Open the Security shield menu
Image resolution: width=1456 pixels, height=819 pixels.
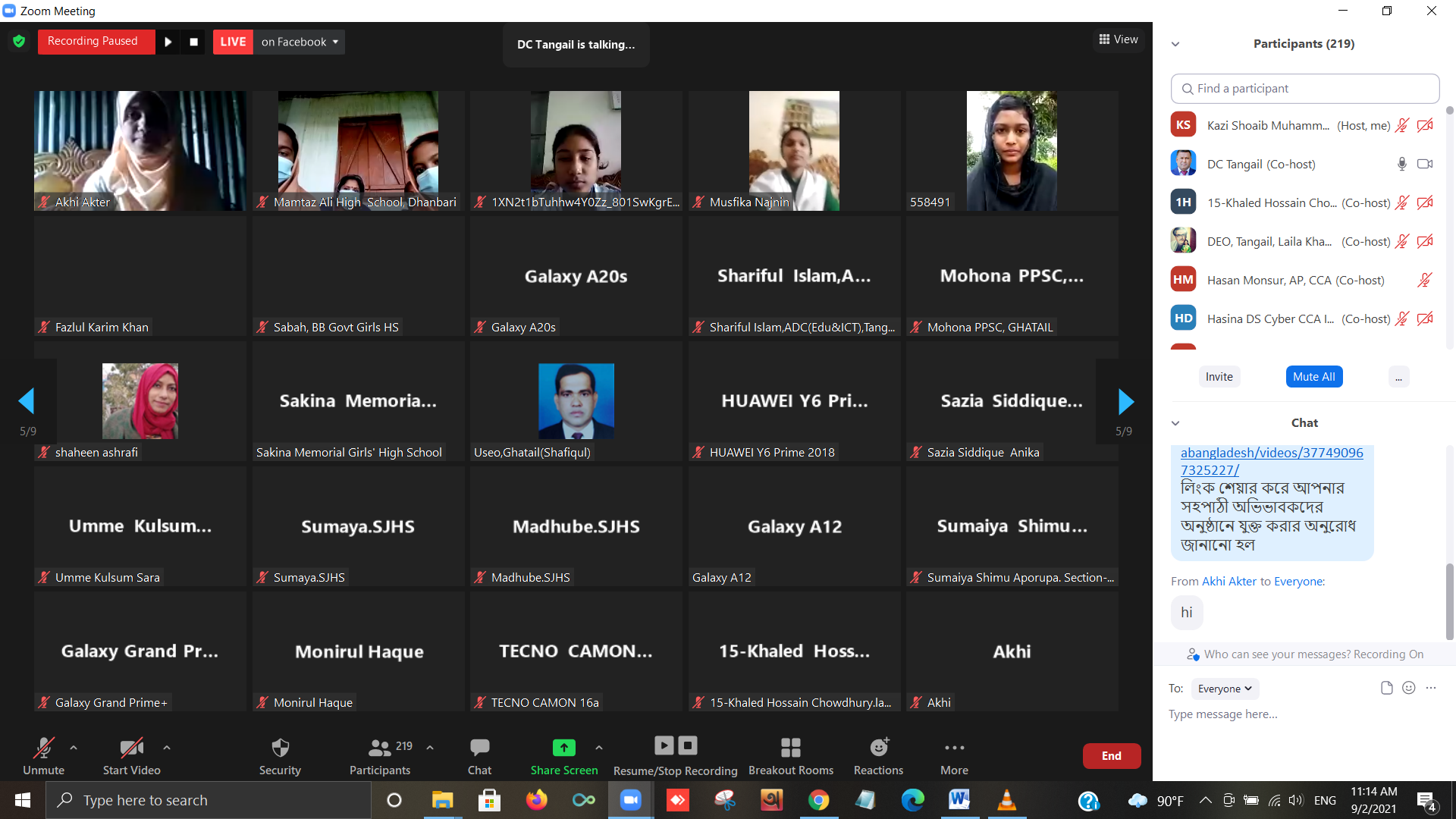280,755
